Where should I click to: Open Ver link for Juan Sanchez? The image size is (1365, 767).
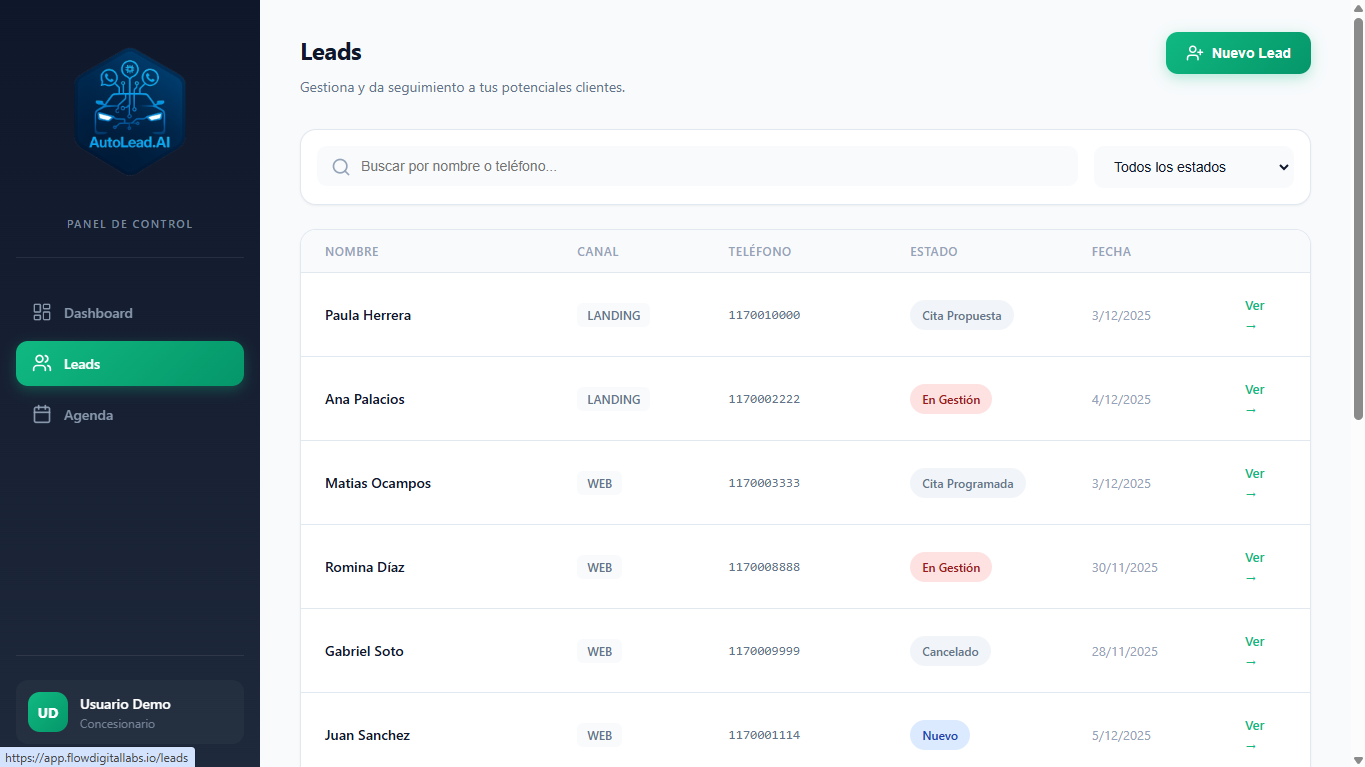click(x=1254, y=735)
